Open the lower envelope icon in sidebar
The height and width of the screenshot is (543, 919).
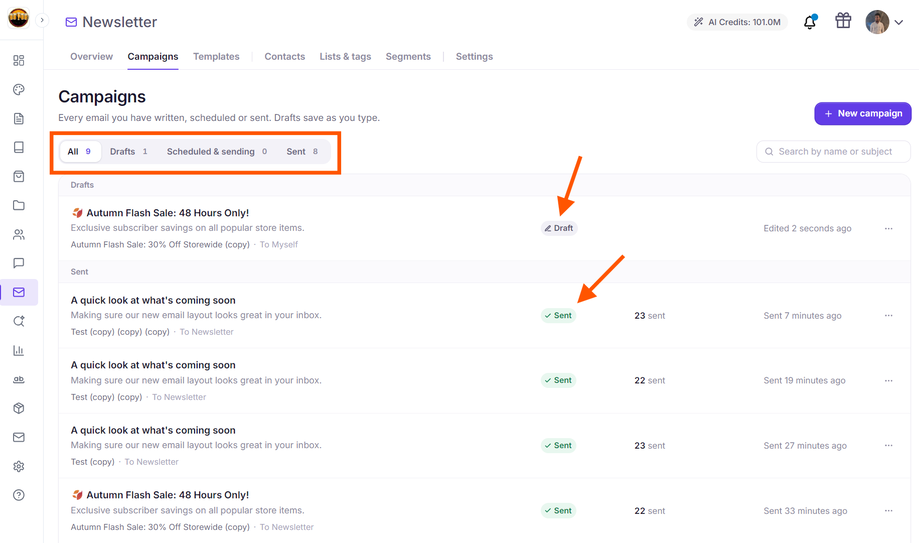pos(19,437)
